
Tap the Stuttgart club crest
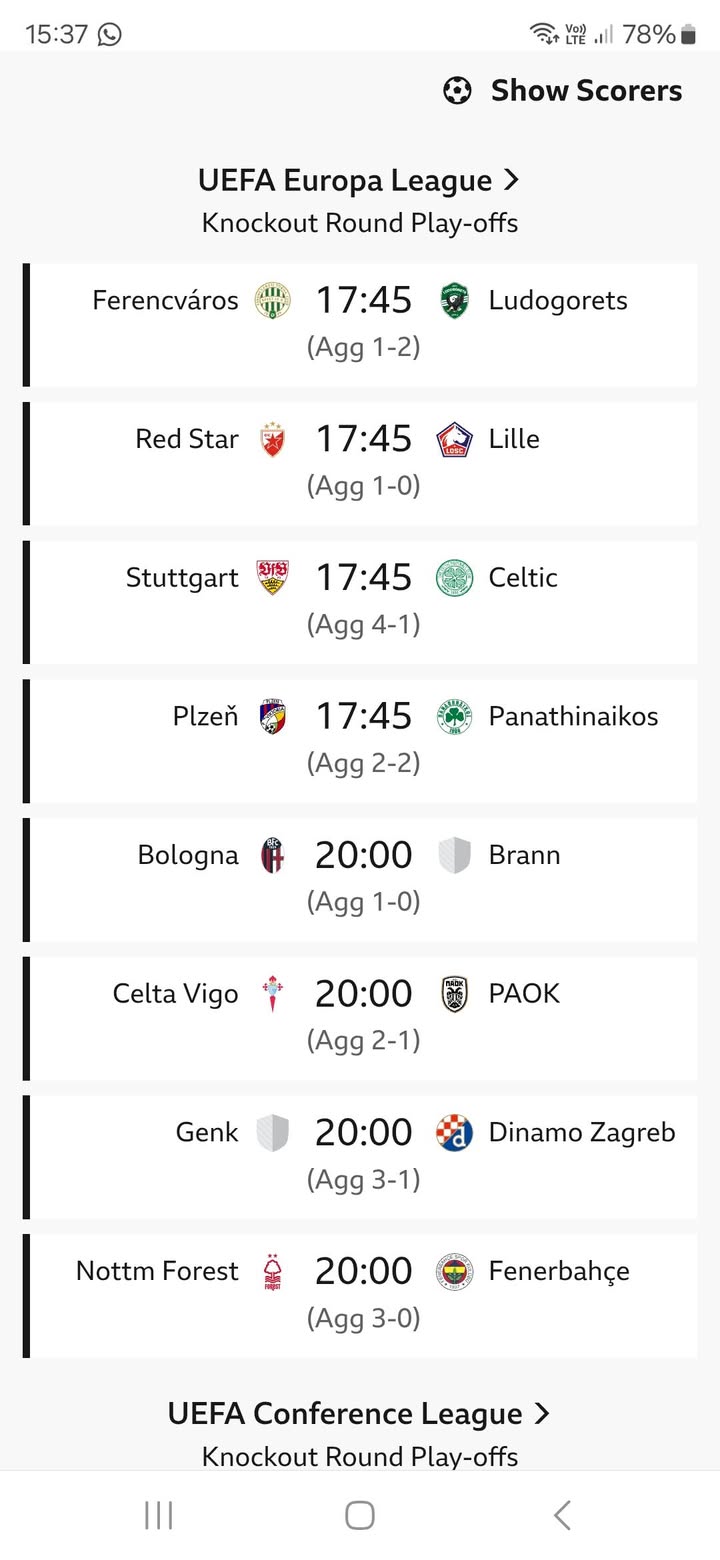pyautogui.click(x=272, y=578)
